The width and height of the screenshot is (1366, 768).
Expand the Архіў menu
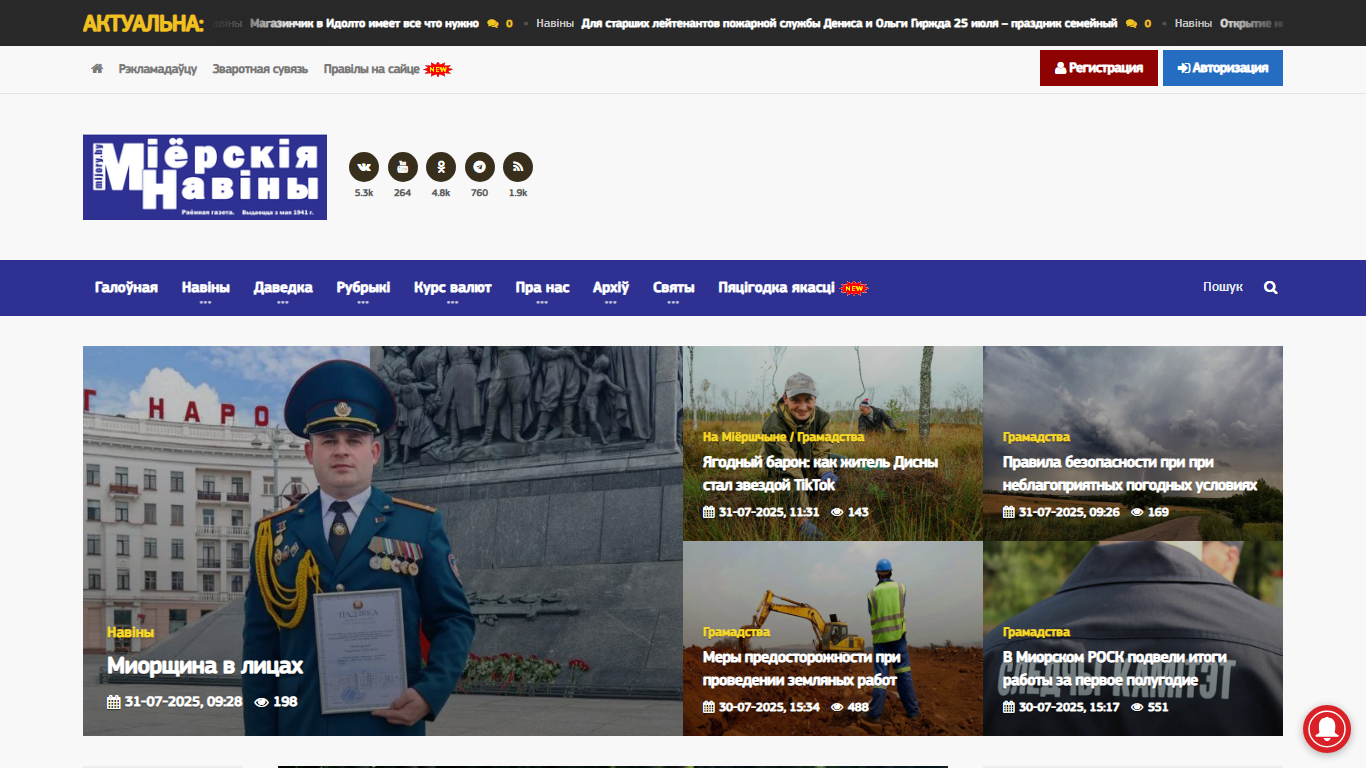611,287
